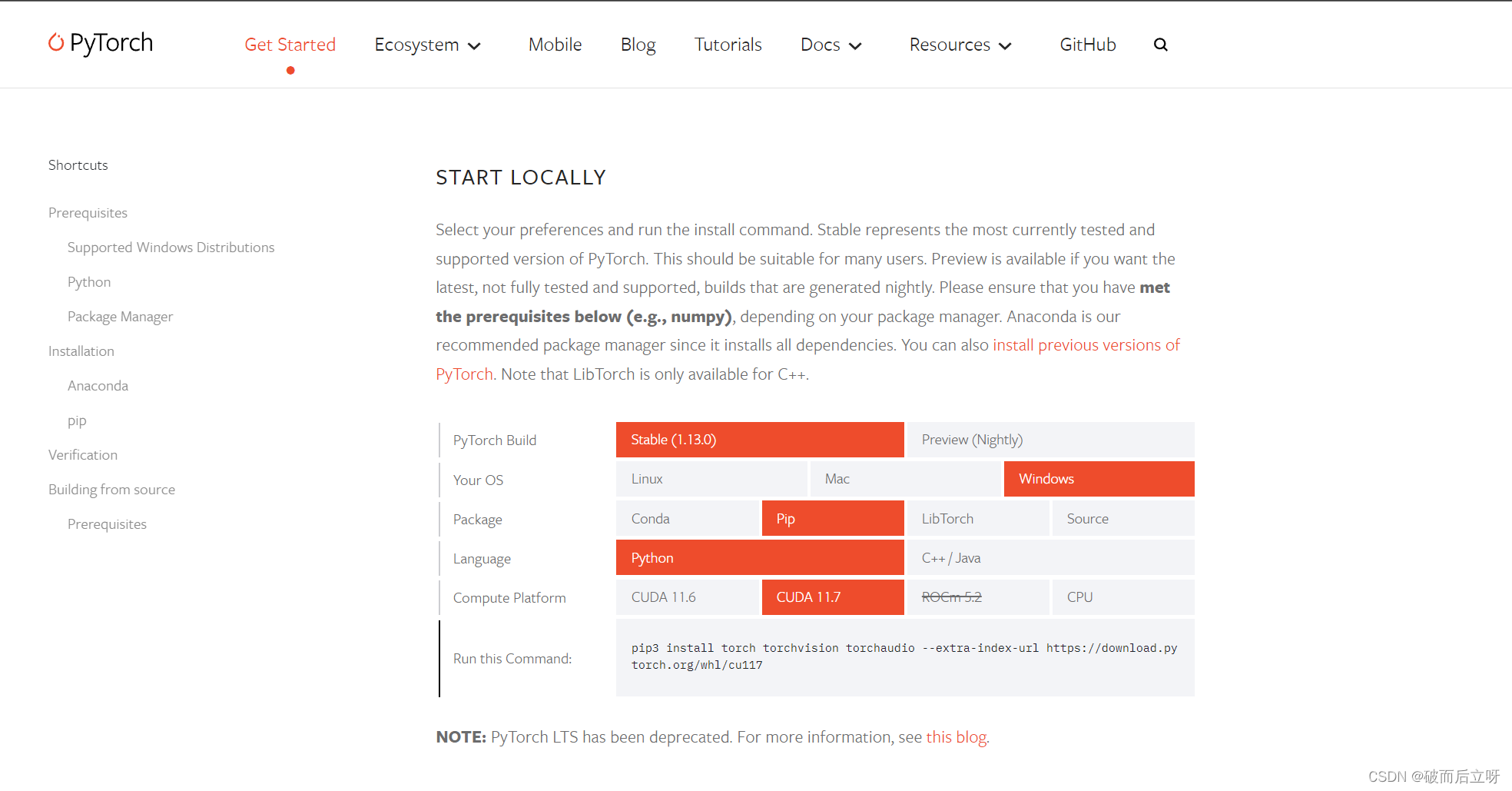
Task: Select the Conda package option
Action: [687, 519]
